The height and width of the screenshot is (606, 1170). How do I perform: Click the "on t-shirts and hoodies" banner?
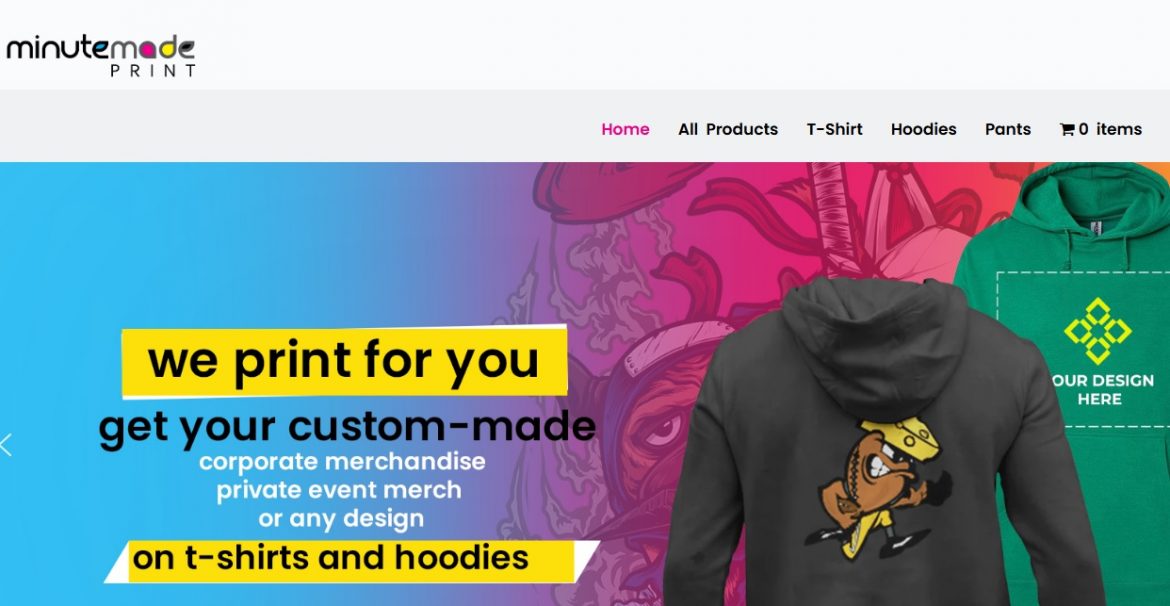coord(351,561)
